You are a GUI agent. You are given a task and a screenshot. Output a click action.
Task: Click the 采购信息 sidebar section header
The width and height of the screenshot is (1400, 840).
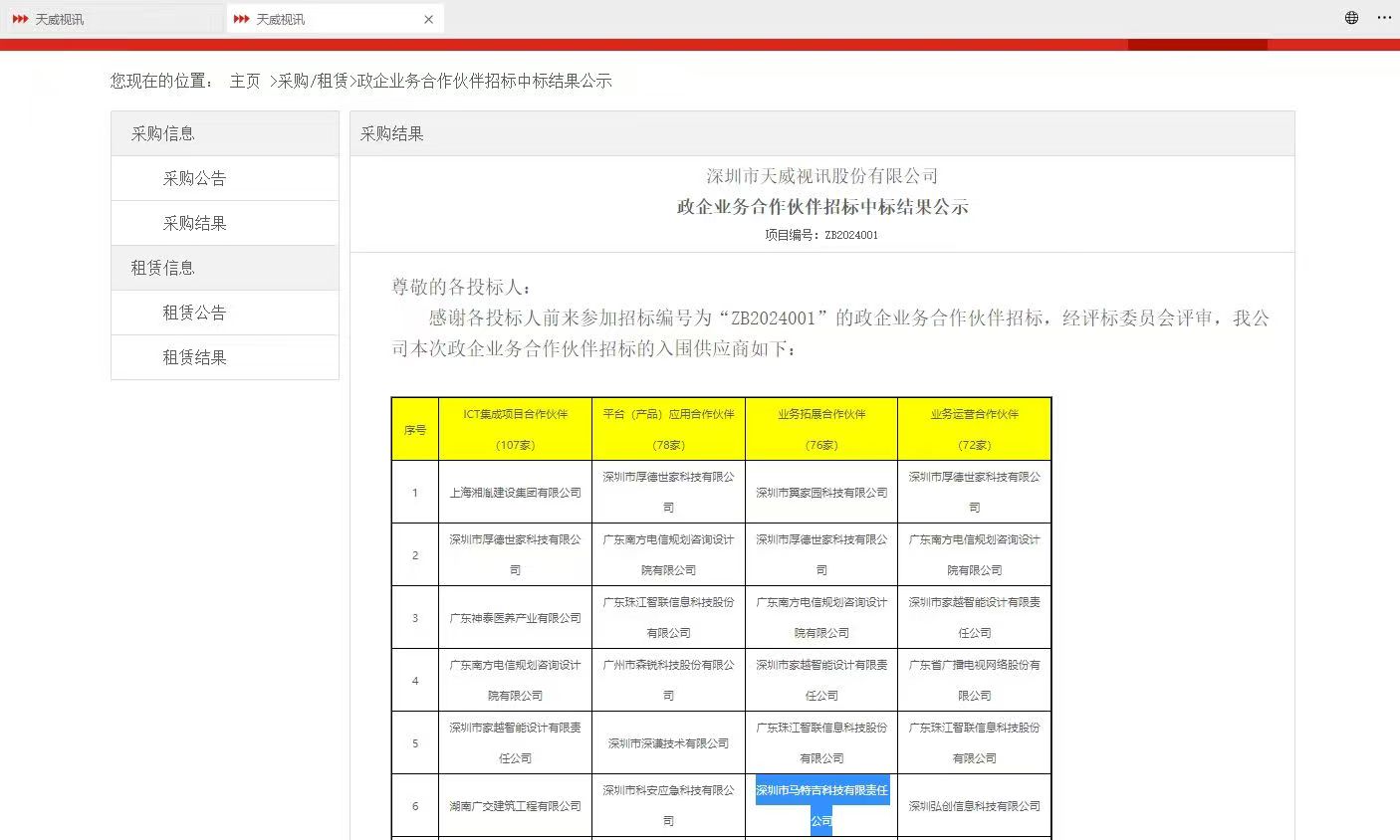tap(163, 134)
